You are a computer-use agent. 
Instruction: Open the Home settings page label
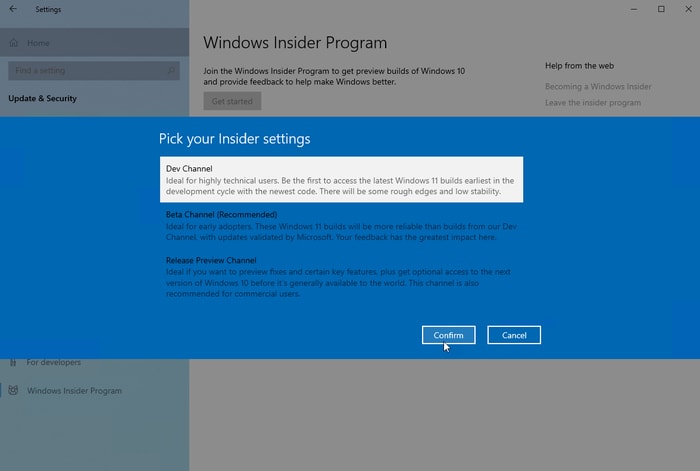(38, 43)
